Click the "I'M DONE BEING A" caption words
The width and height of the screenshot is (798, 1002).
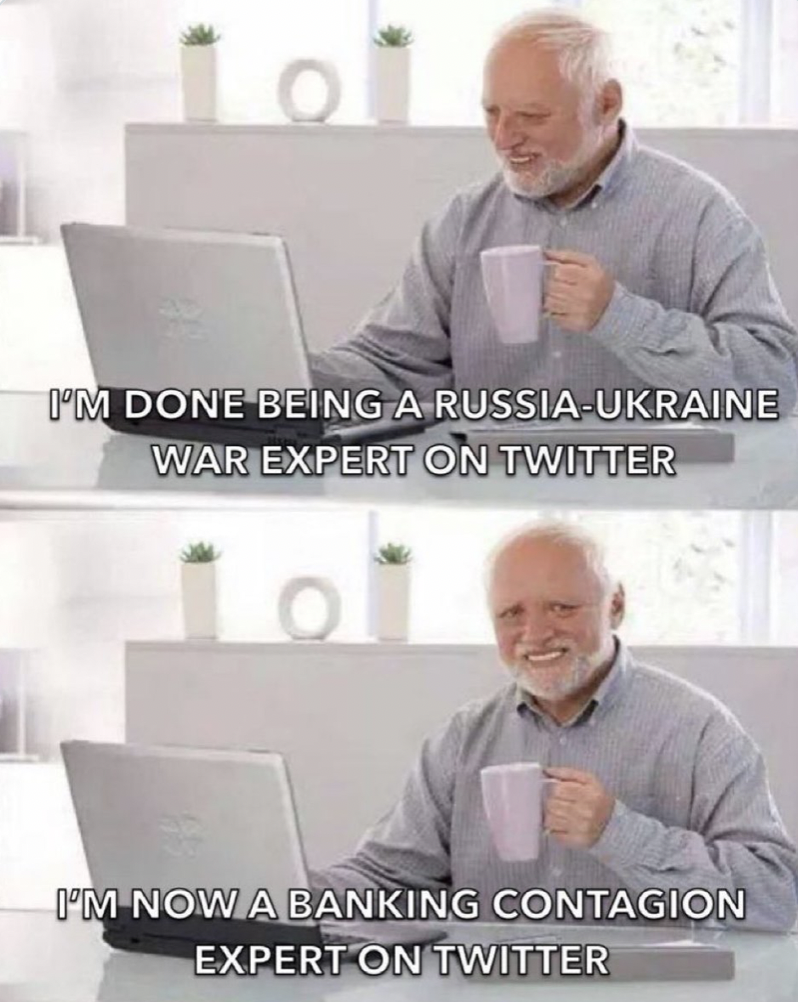pos(233,406)
